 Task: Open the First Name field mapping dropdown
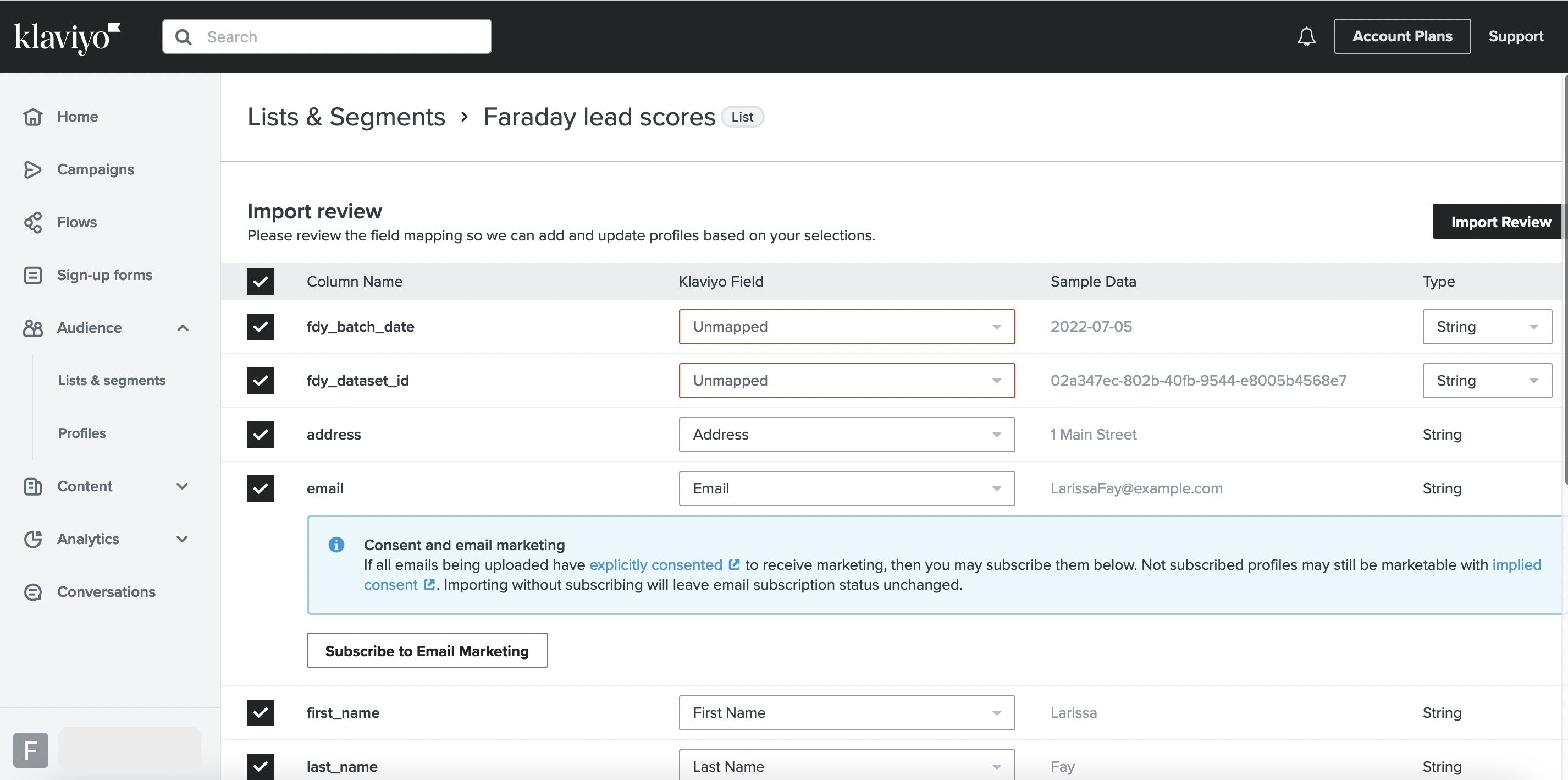click(847, 712)
